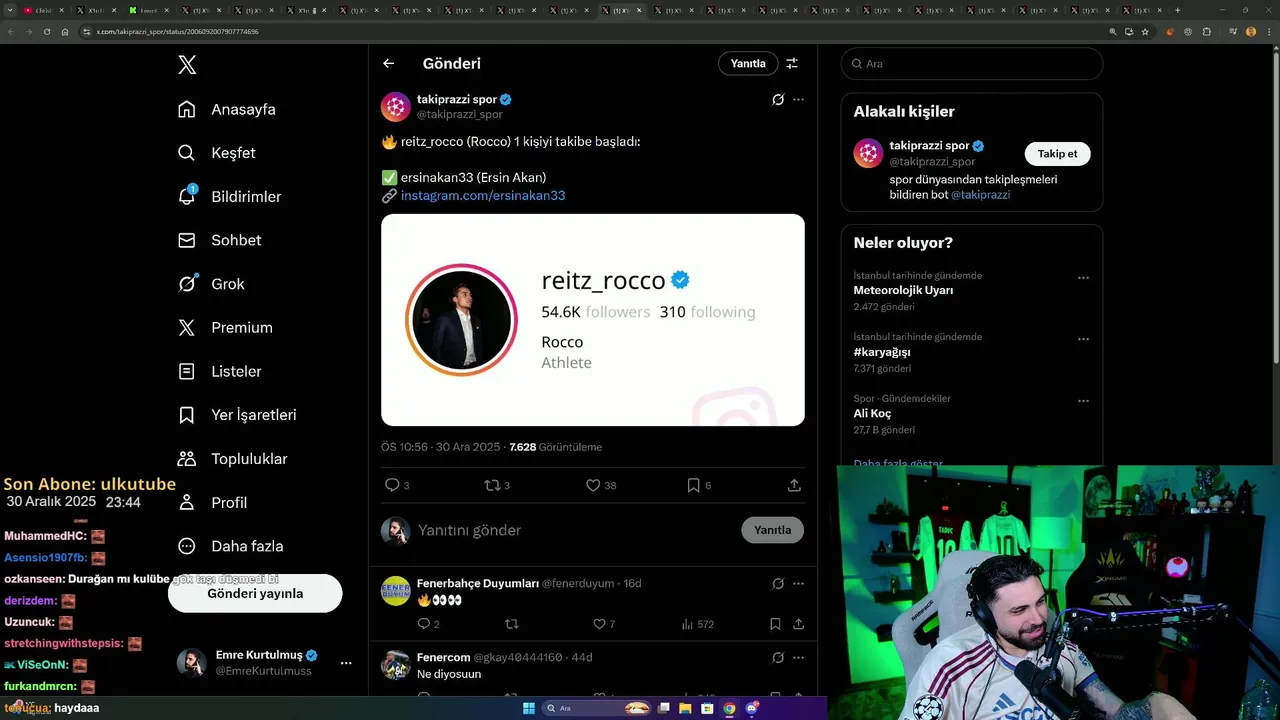
Task: Click Gönderi yayınla post button
Action: (x=255, y=593)
